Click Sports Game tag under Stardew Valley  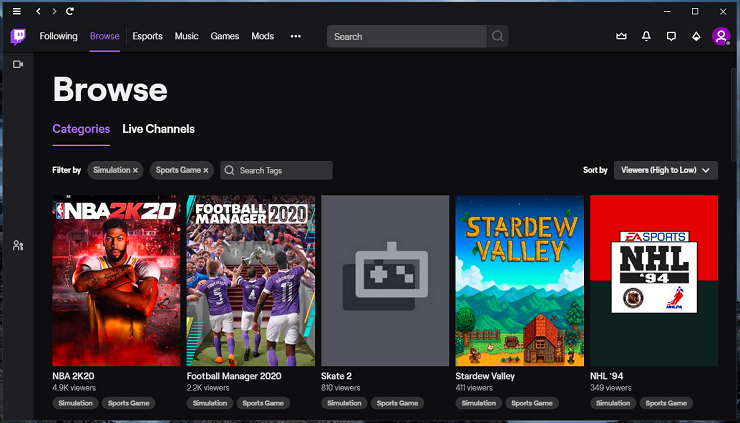[x=532, y=403]
